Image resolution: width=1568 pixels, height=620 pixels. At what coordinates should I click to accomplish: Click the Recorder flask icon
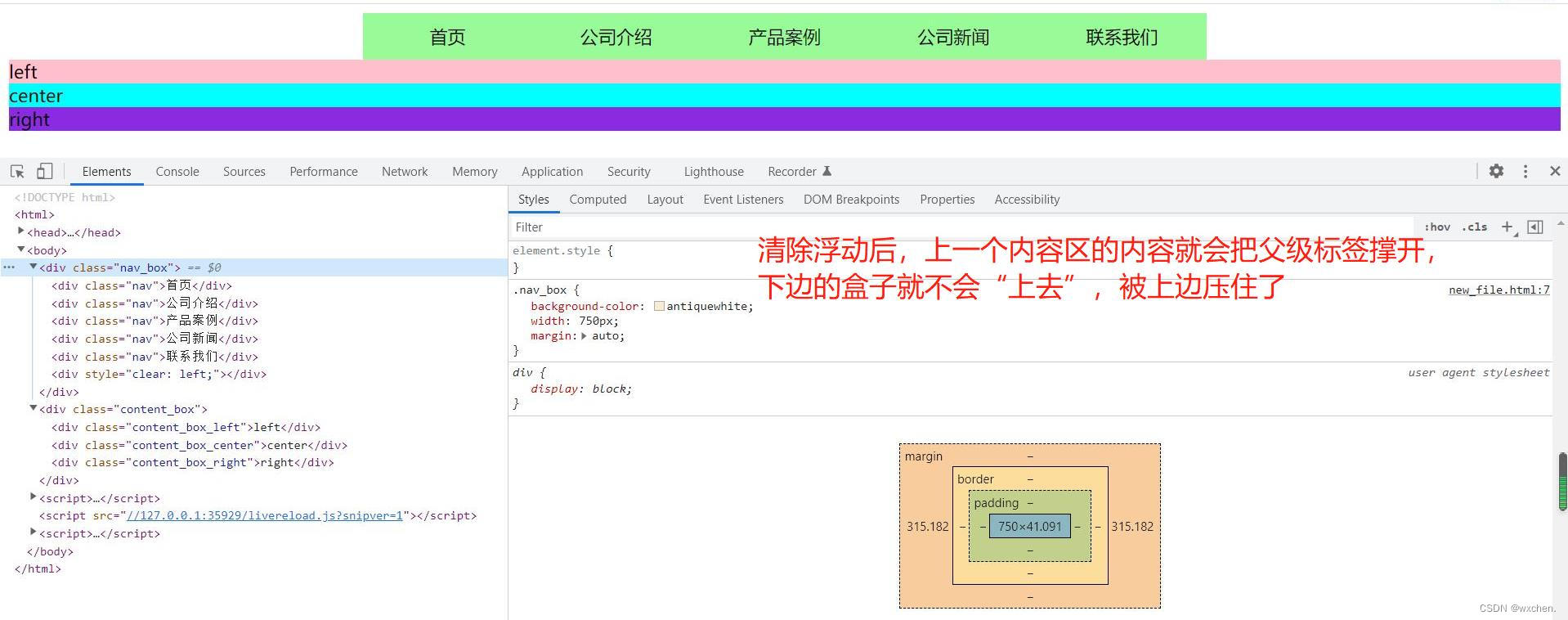[827, 171]
